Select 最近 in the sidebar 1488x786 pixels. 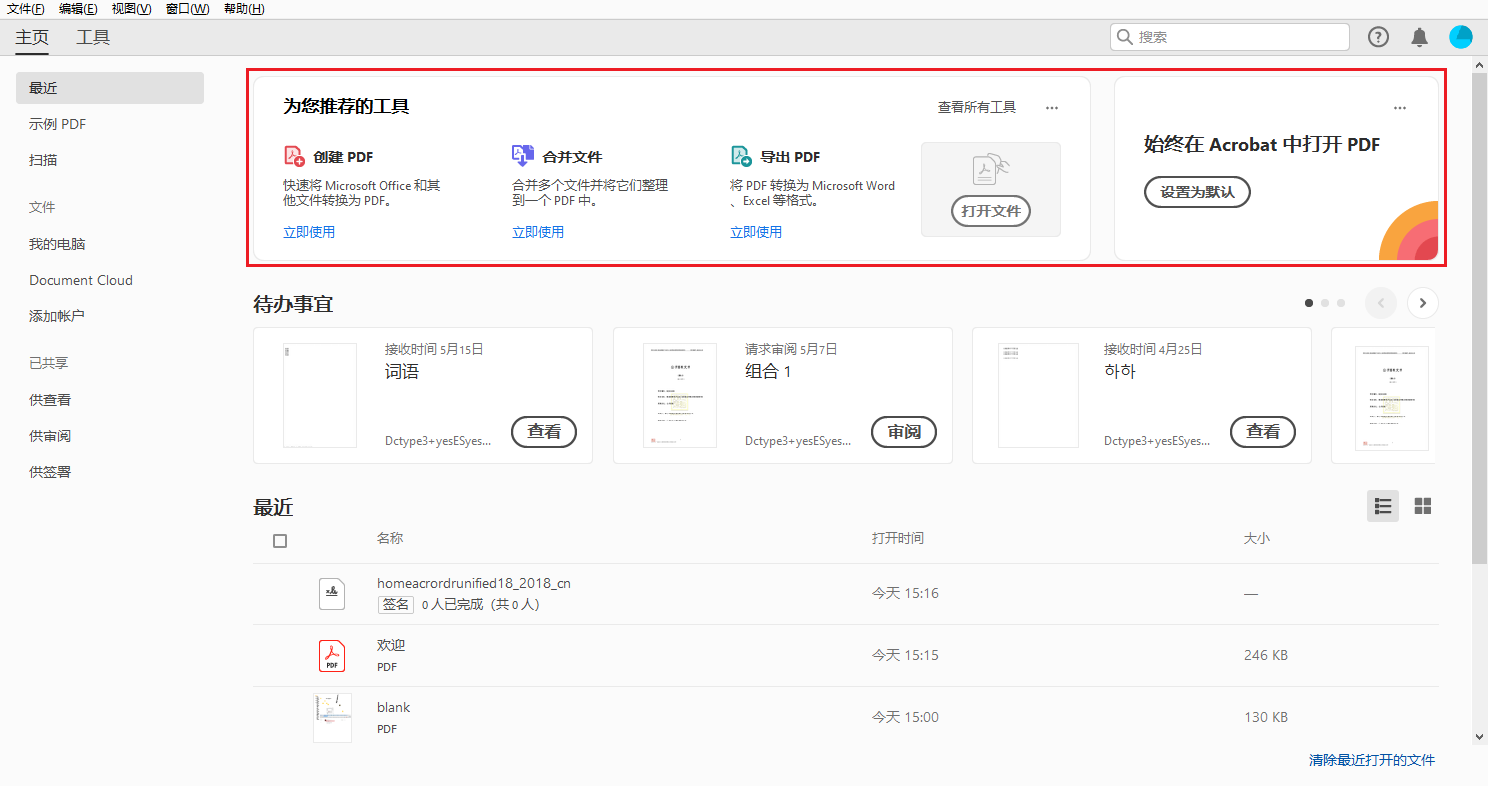110,88
